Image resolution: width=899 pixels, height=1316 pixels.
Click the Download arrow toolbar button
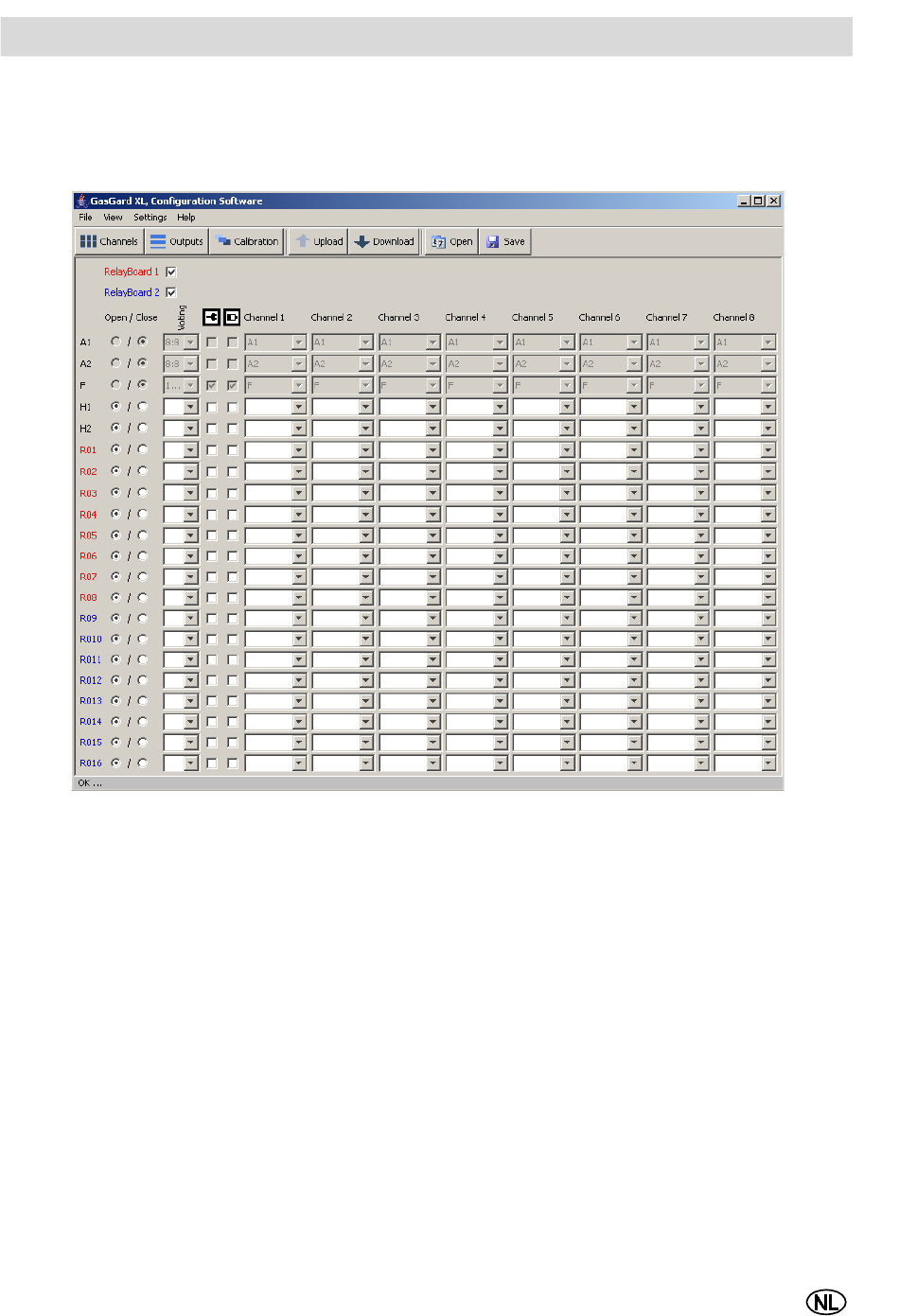384,241
